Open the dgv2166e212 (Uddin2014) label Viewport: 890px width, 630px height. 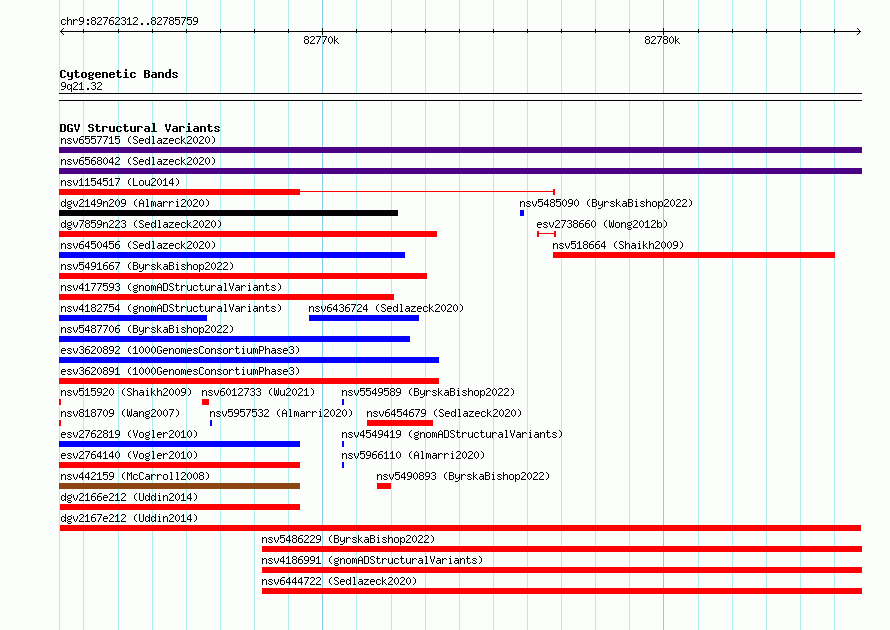pyautogui.click(x=129, y=497)
